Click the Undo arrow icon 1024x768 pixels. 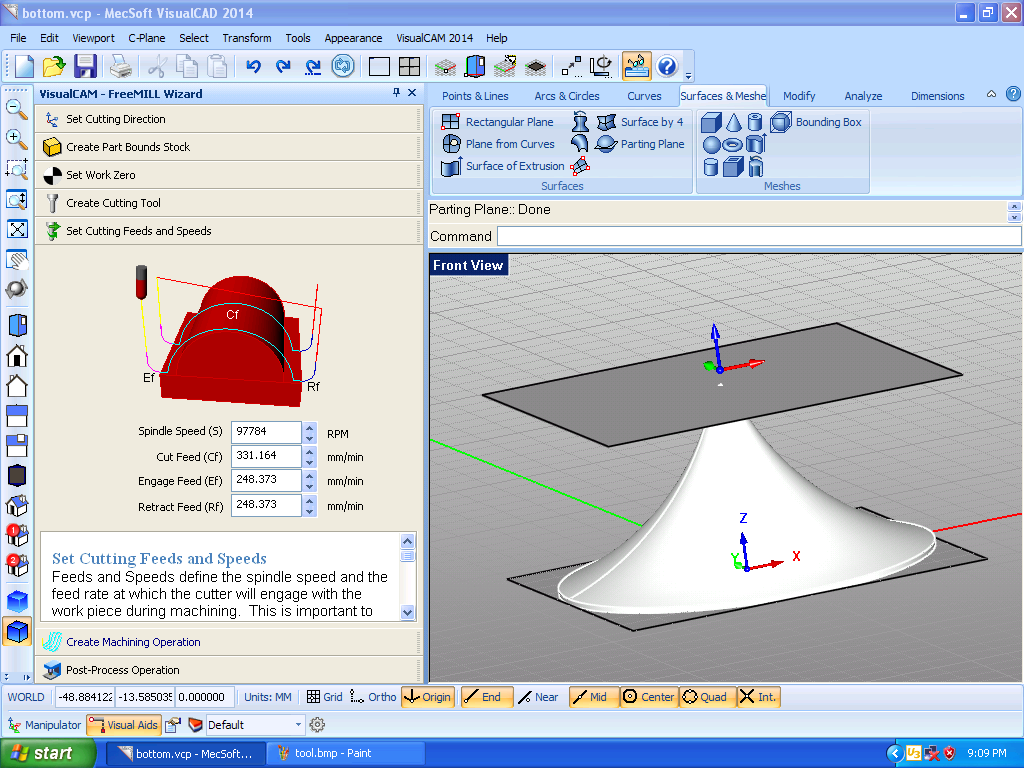click(x=253, y=66)
